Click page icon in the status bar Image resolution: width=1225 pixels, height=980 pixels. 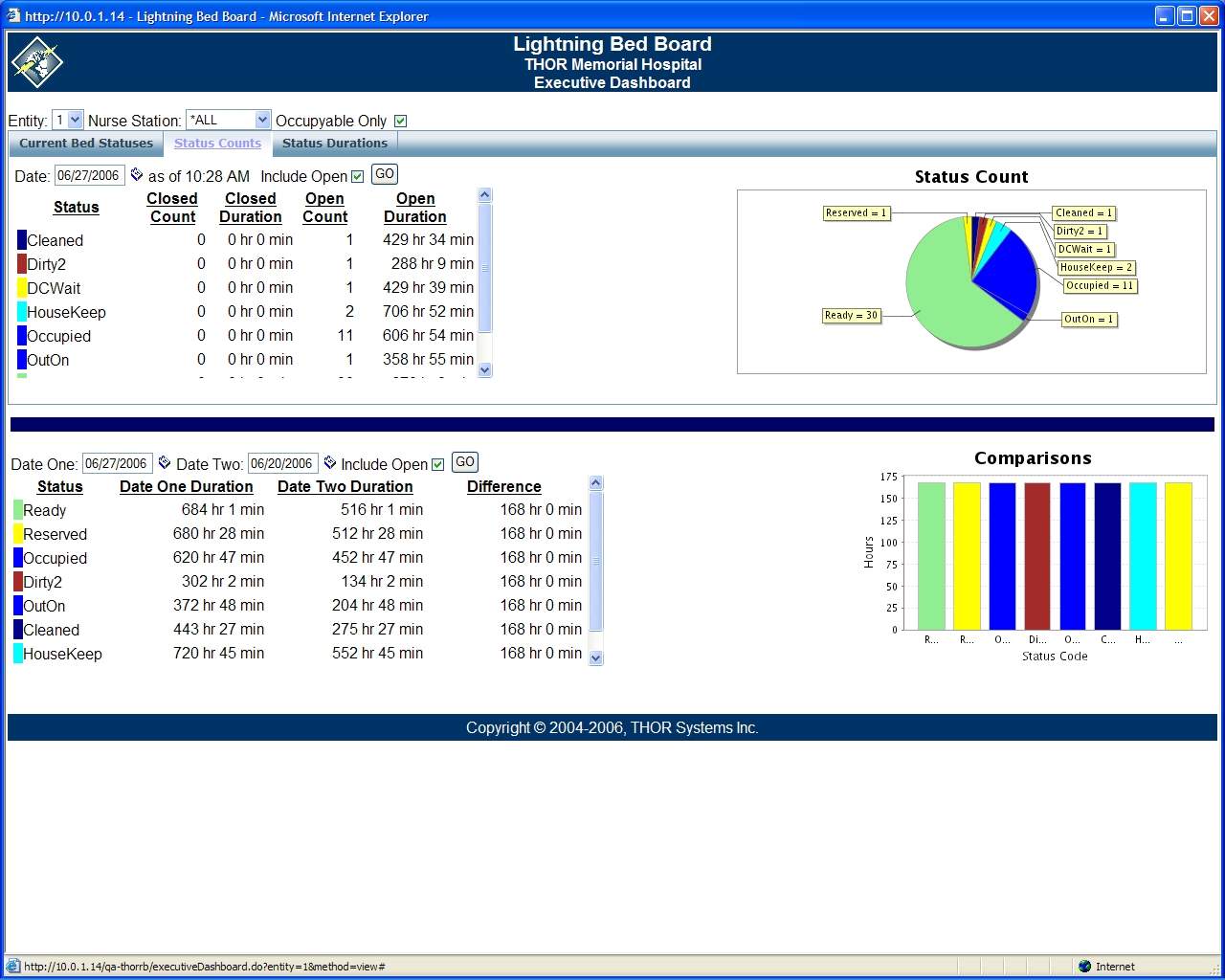[13, 966]
